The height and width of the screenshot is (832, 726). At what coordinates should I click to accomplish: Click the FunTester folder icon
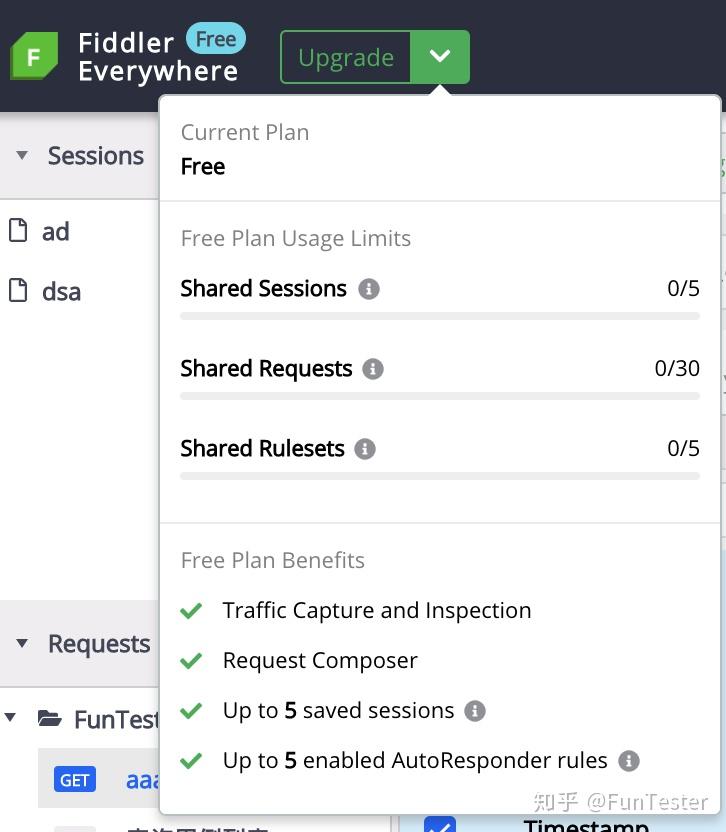pyautogui.click(x=49, y=718)
